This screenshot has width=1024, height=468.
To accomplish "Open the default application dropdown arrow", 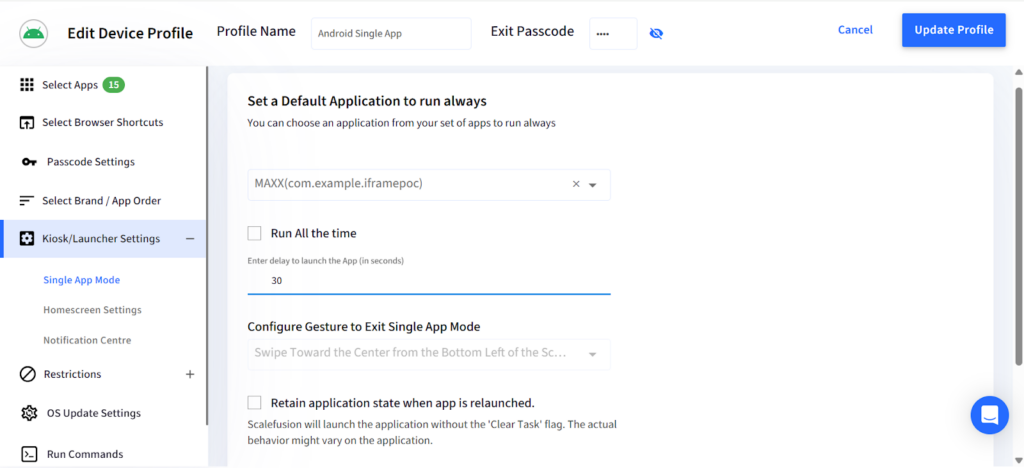I will [592, 185].
